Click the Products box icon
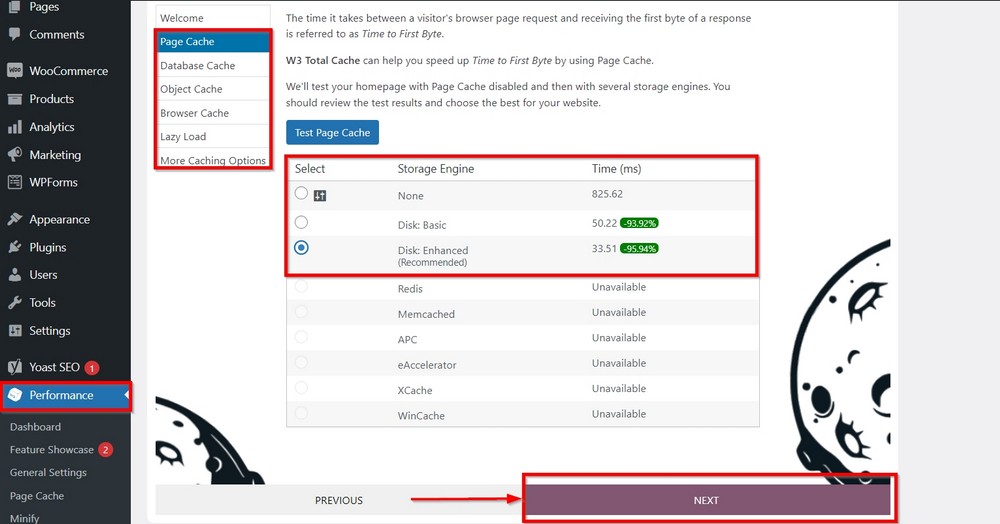Screen dimensions: 1000x524 [x=15, y=99]
